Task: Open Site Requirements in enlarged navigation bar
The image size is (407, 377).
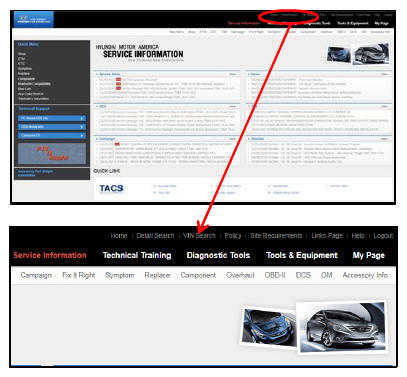Action: 276,236
